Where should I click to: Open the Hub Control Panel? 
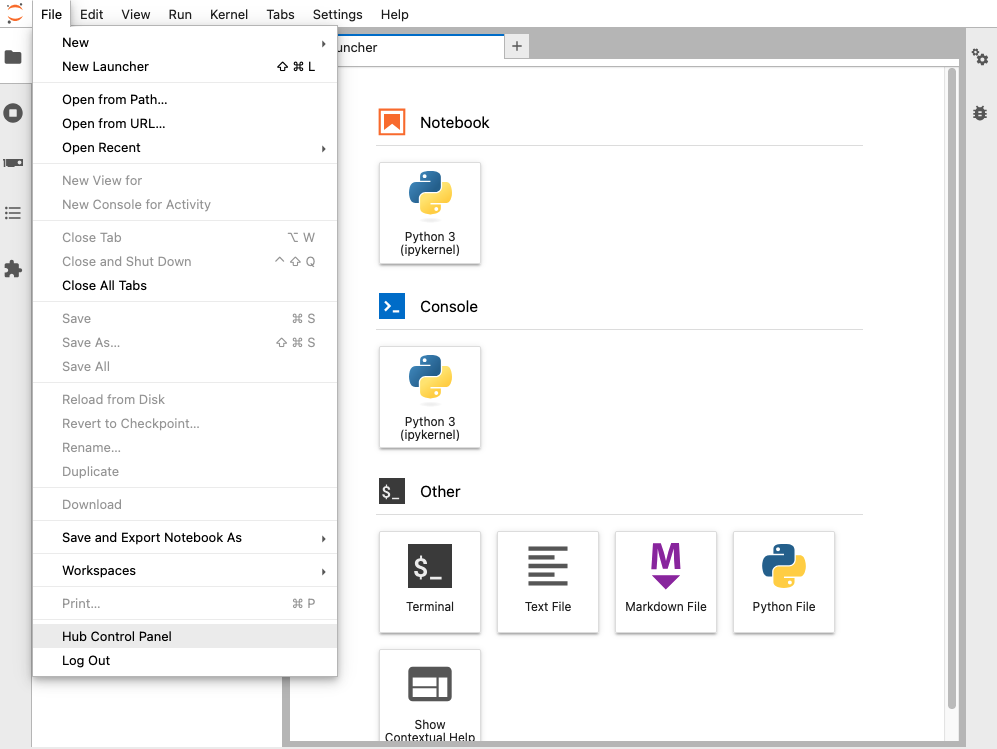click(184, 636)
